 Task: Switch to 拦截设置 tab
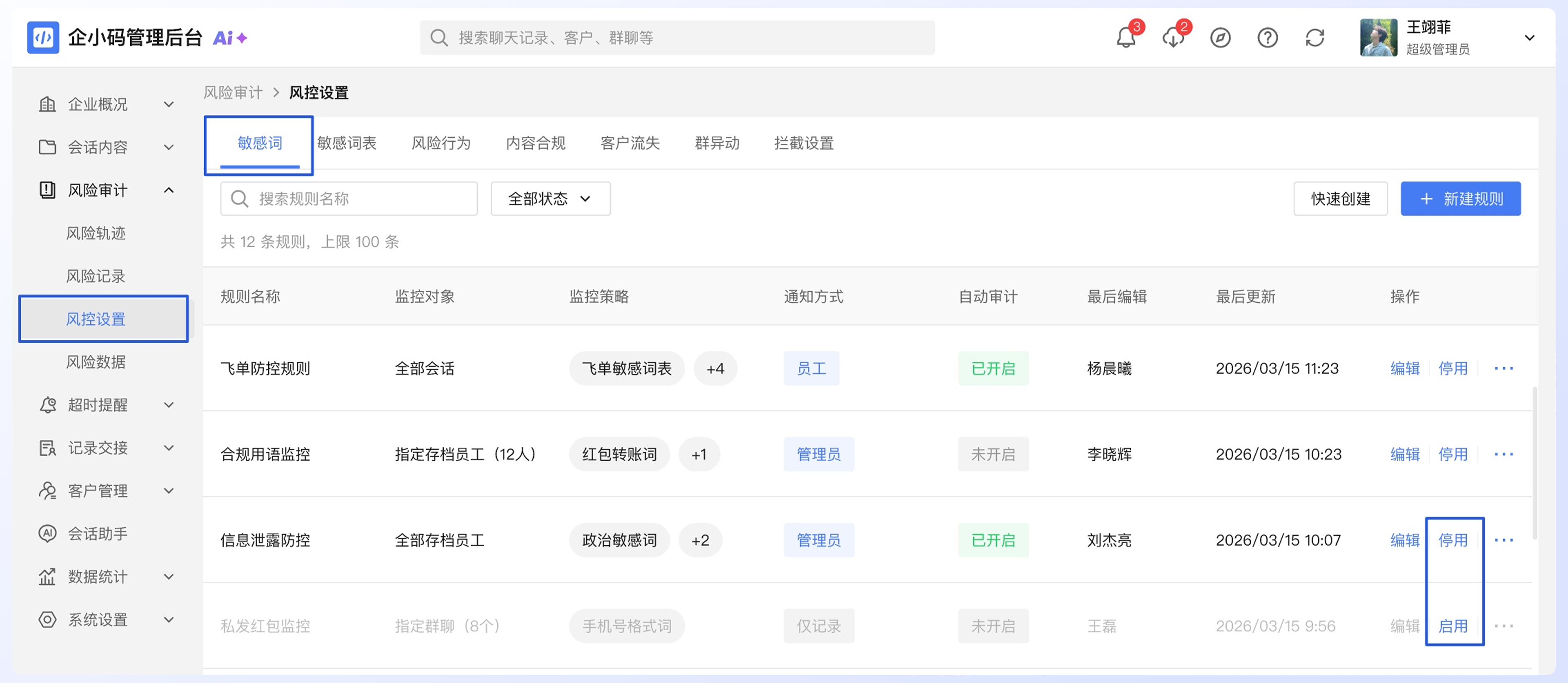click(804, 144)
